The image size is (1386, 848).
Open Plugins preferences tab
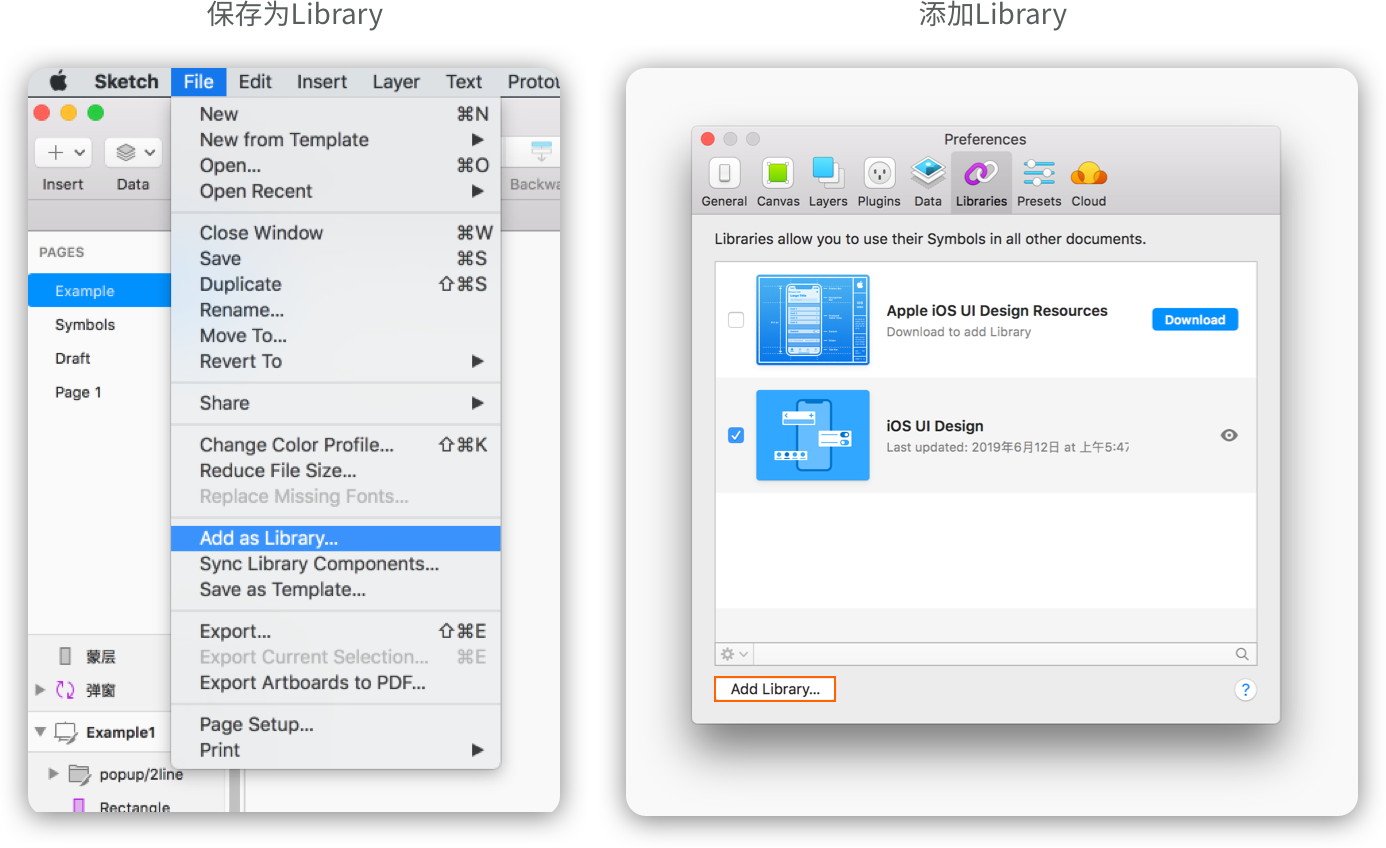pos(879,182)
